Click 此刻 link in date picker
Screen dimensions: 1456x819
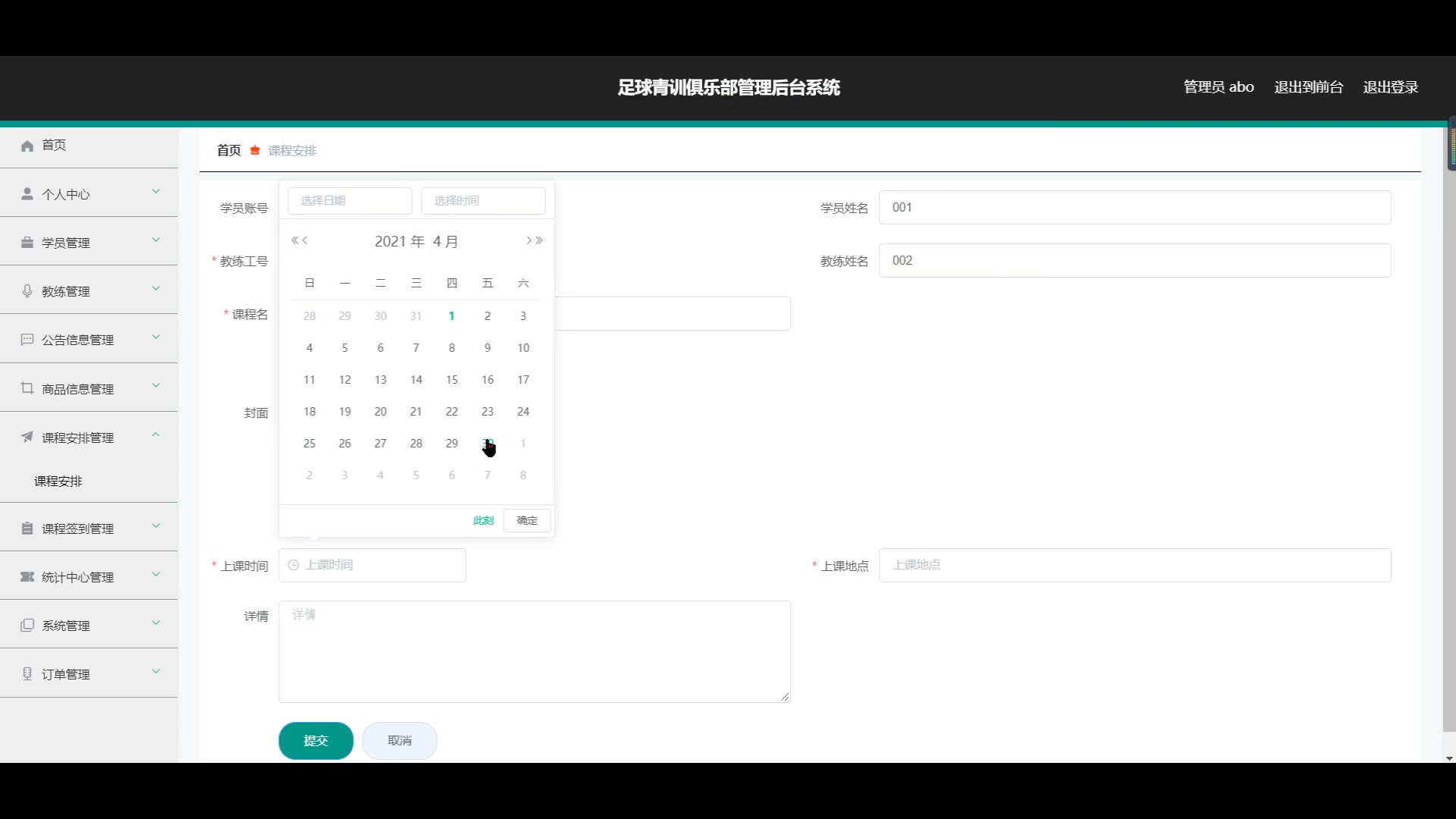pyautogui.click(x=483, y=520)
